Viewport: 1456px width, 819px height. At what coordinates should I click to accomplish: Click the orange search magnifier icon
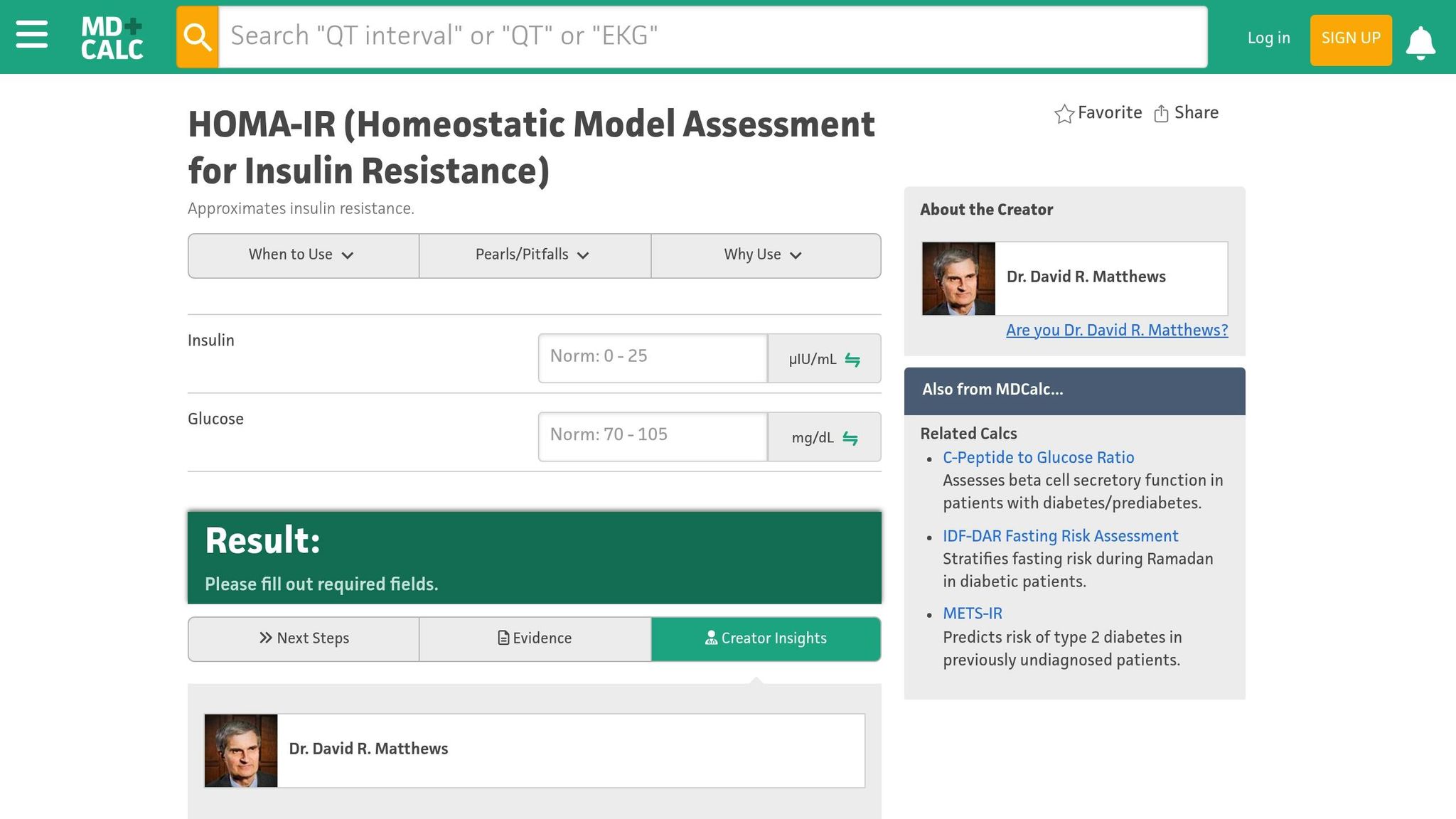click(x=198, y=37)
